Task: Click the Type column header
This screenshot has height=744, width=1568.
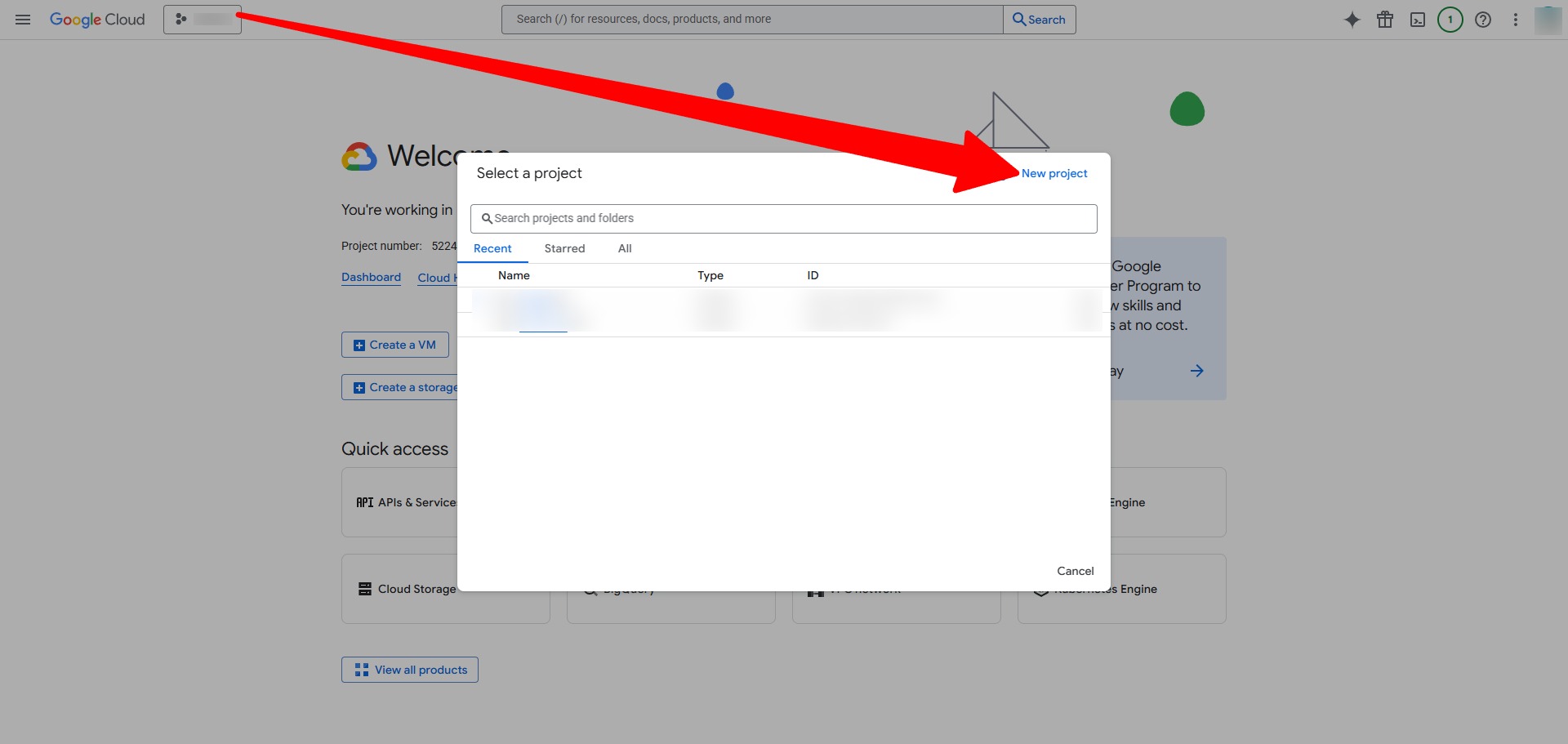Action: tap(710, 275)
